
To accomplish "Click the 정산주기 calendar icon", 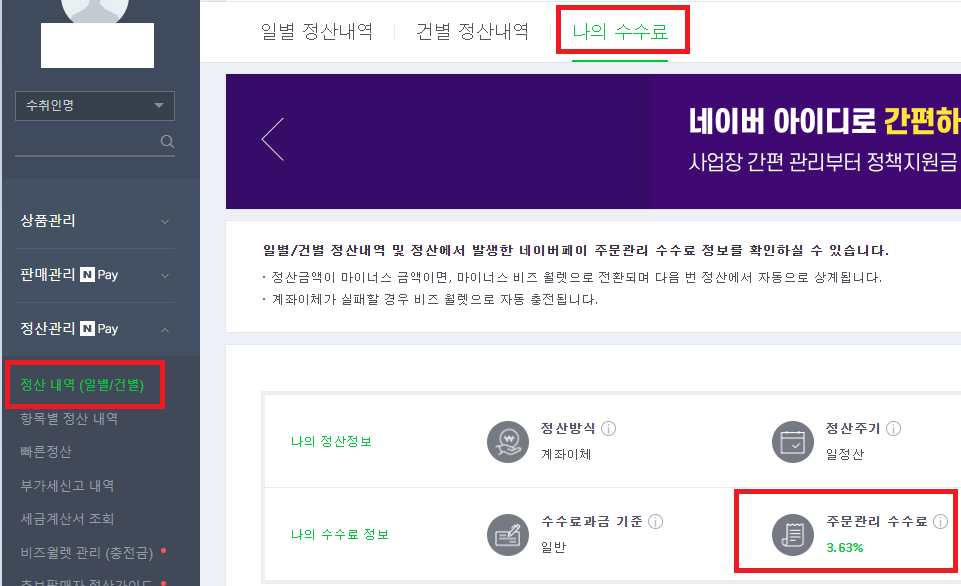I will point(791,441).
